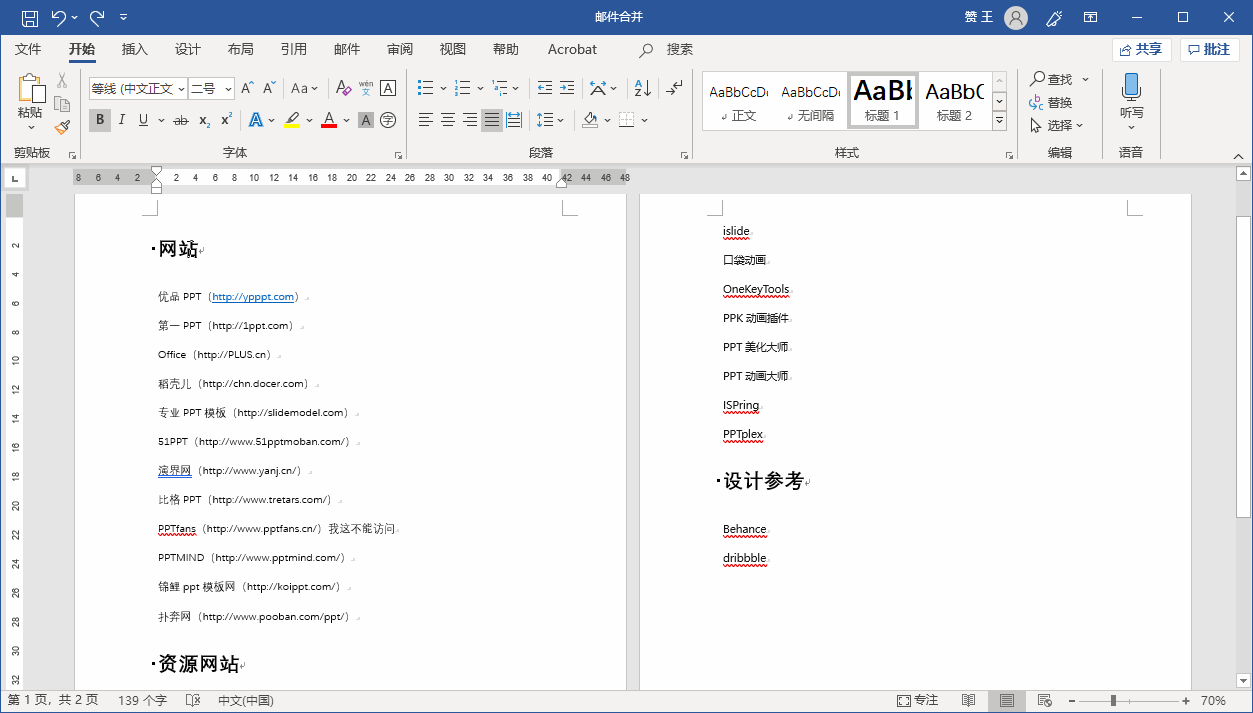Expand the Styles gallery
The image size is (1253, 713).
(x=999, y=121)
